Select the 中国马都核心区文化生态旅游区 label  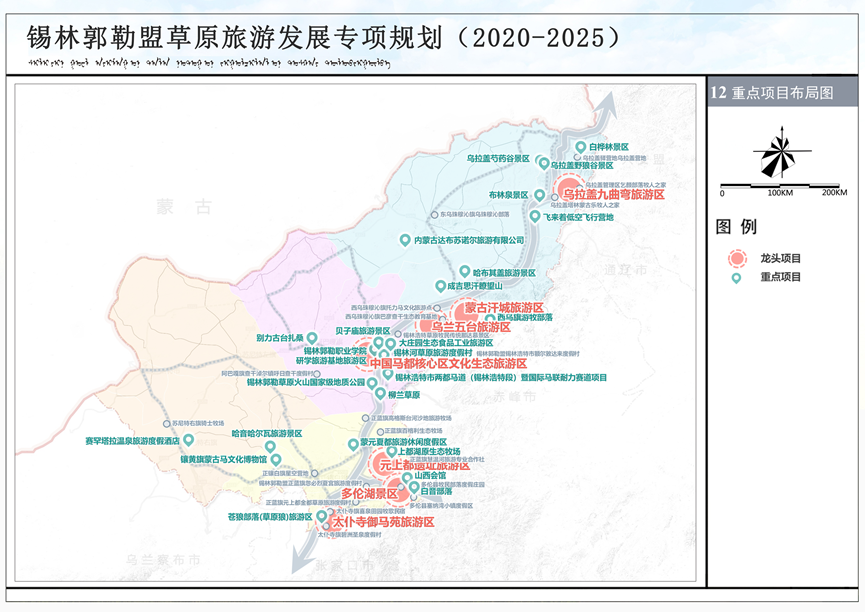[x=448, y=364]
